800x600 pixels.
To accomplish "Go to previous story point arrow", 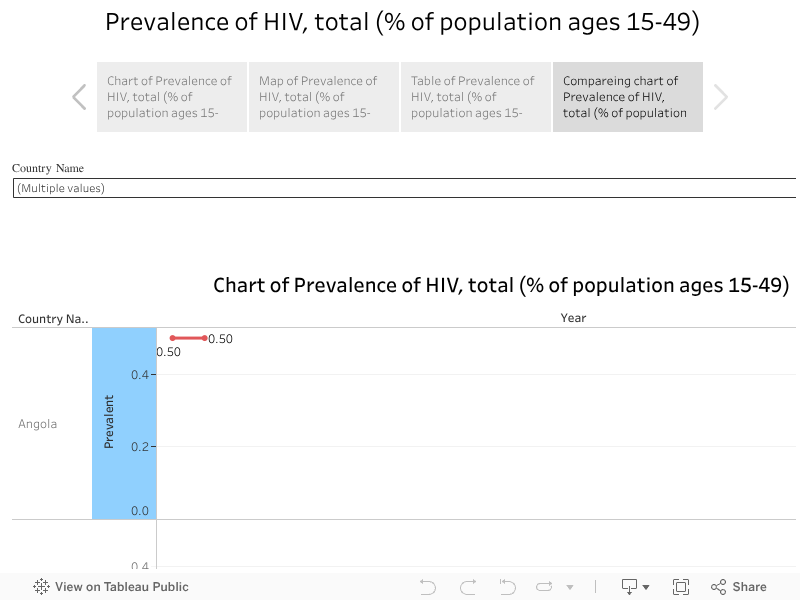I will coord(80,97).
